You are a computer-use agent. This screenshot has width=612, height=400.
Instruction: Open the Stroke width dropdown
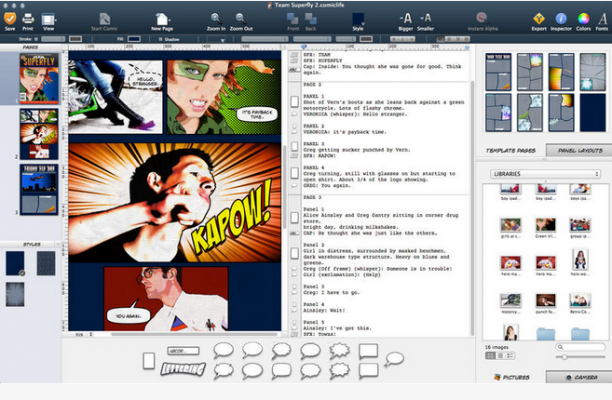coord(53,39)
